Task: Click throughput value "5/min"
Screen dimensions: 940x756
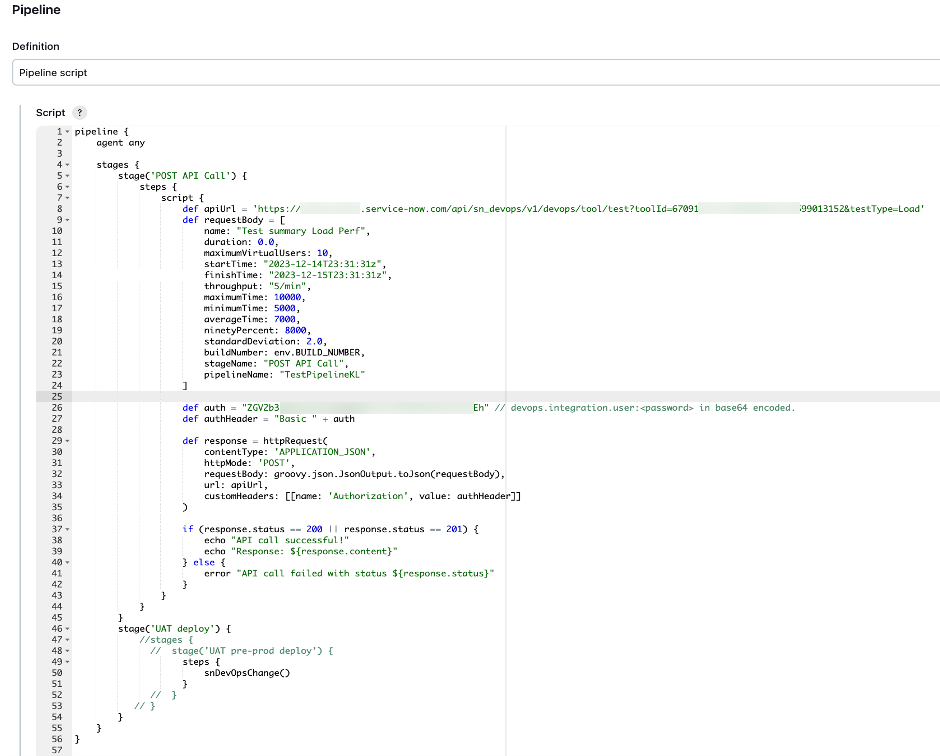Action: 287,286
